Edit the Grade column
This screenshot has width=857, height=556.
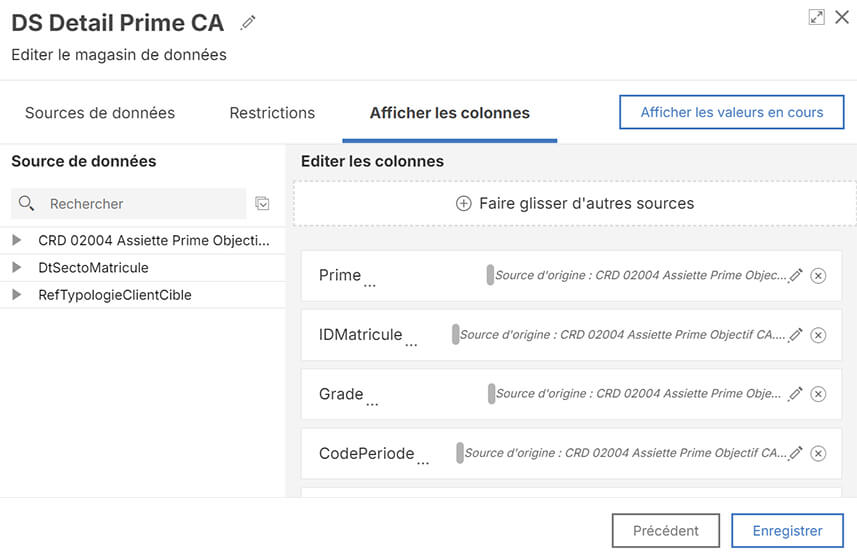796,394
